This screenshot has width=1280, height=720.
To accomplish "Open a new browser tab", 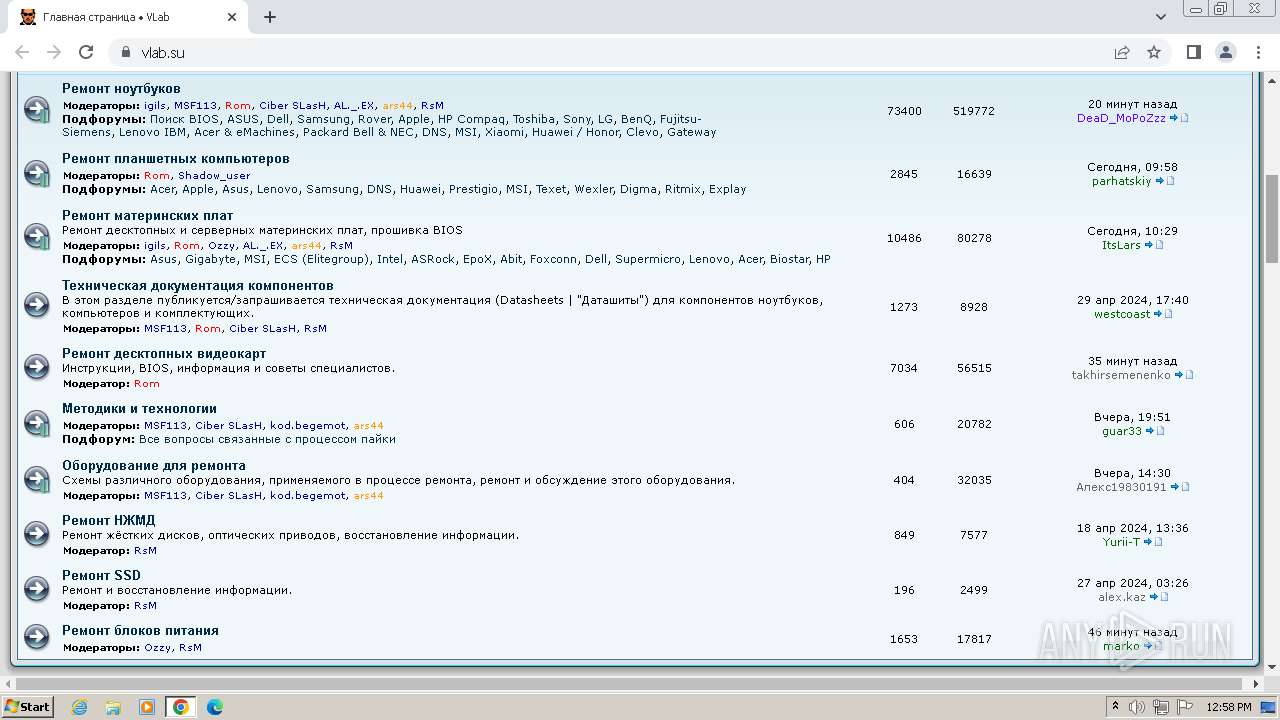I will 270,17.
